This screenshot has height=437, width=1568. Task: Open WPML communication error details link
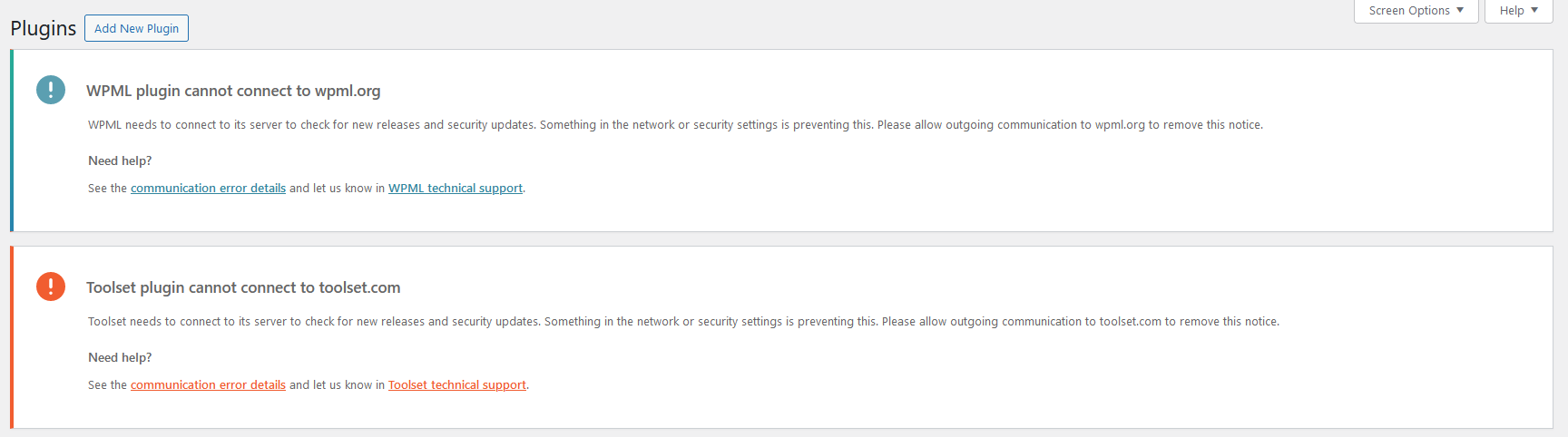coord(208,189)
